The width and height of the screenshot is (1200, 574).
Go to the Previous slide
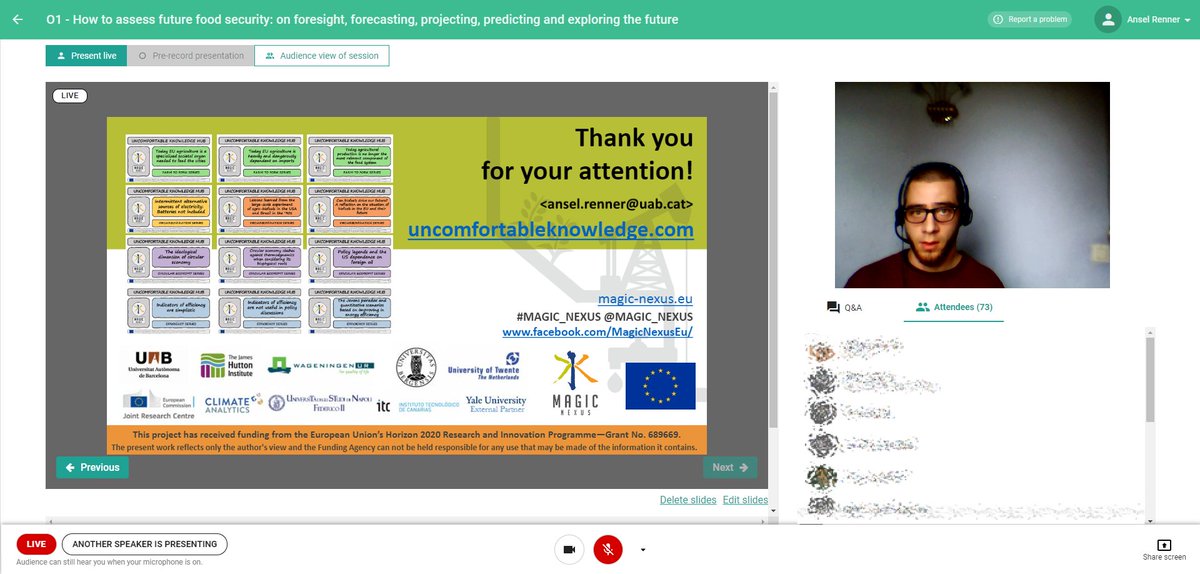[92, 467]
